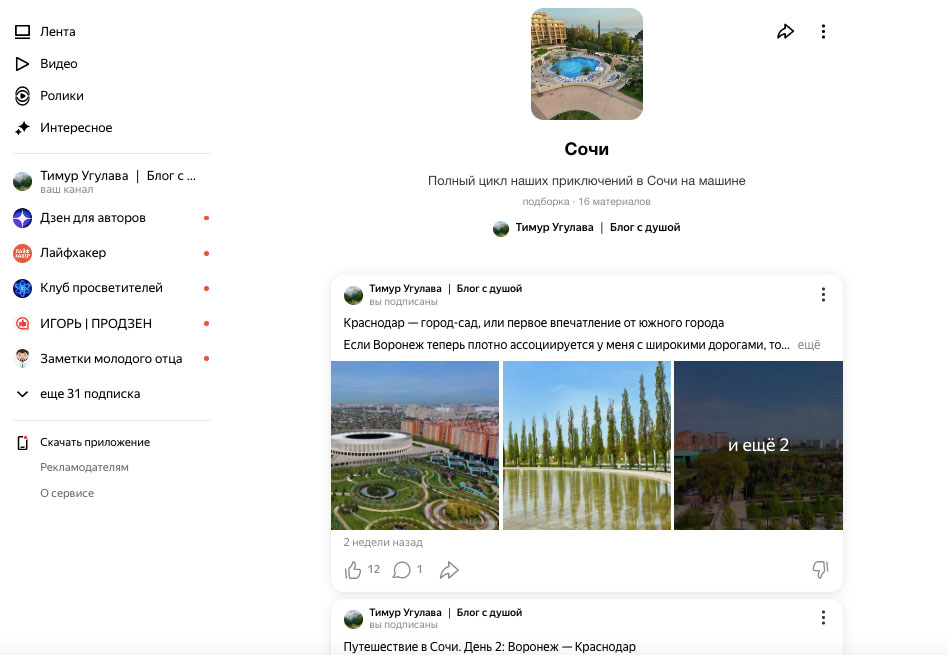Click the Лайфхакер channel icon
The height and width of the screenshot is (655, 948).
click(x=22, y=253)
